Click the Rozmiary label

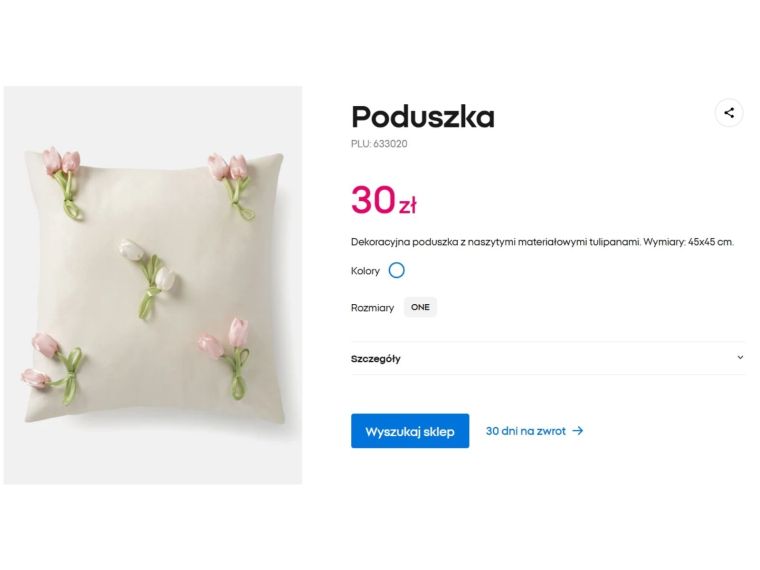372,308
